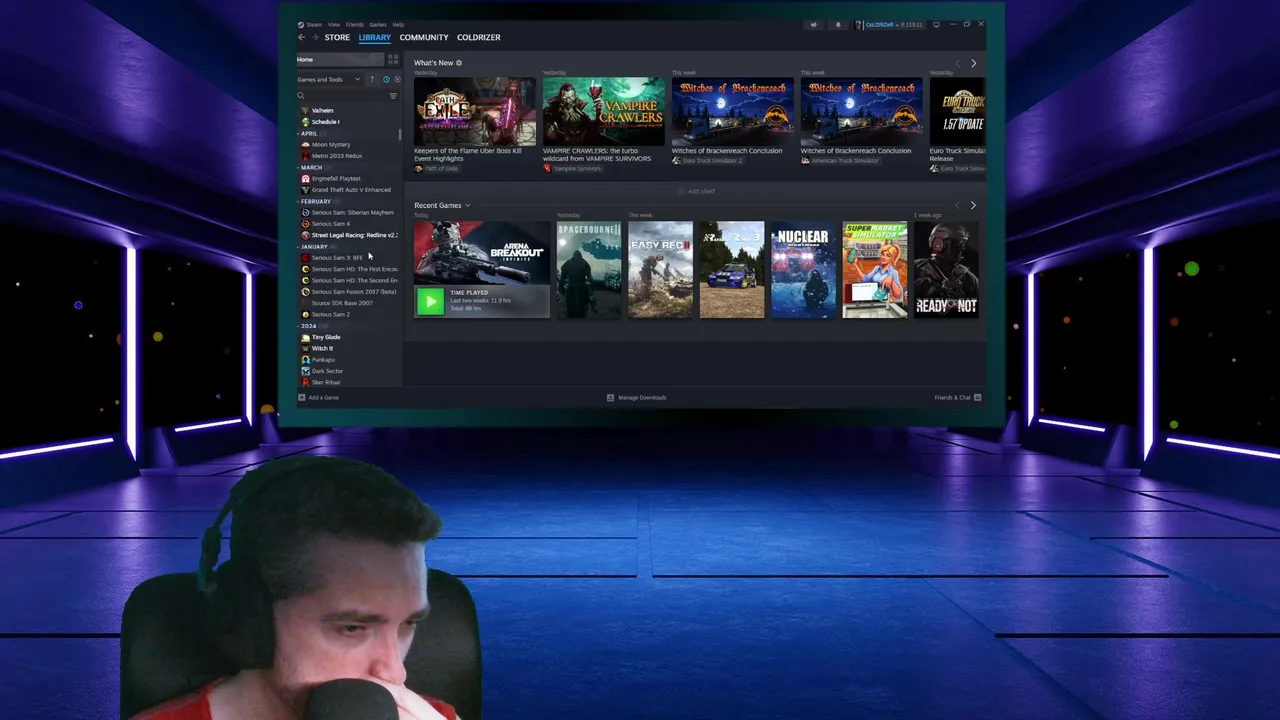
Task: Open the Games menu
Action: click(378, 24)
